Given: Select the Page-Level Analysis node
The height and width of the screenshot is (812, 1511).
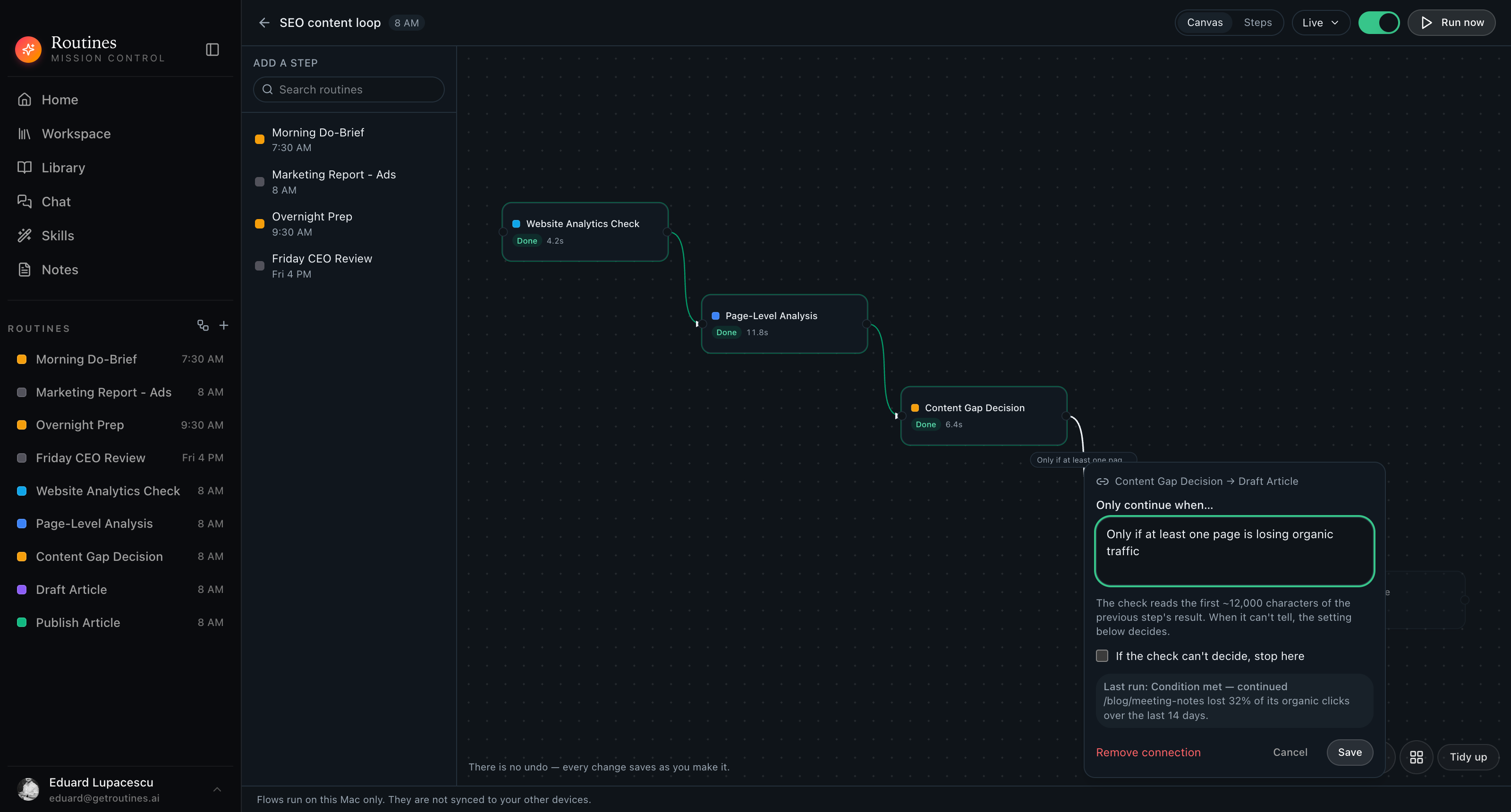Looking at the screenshot, I should [784, 324].
